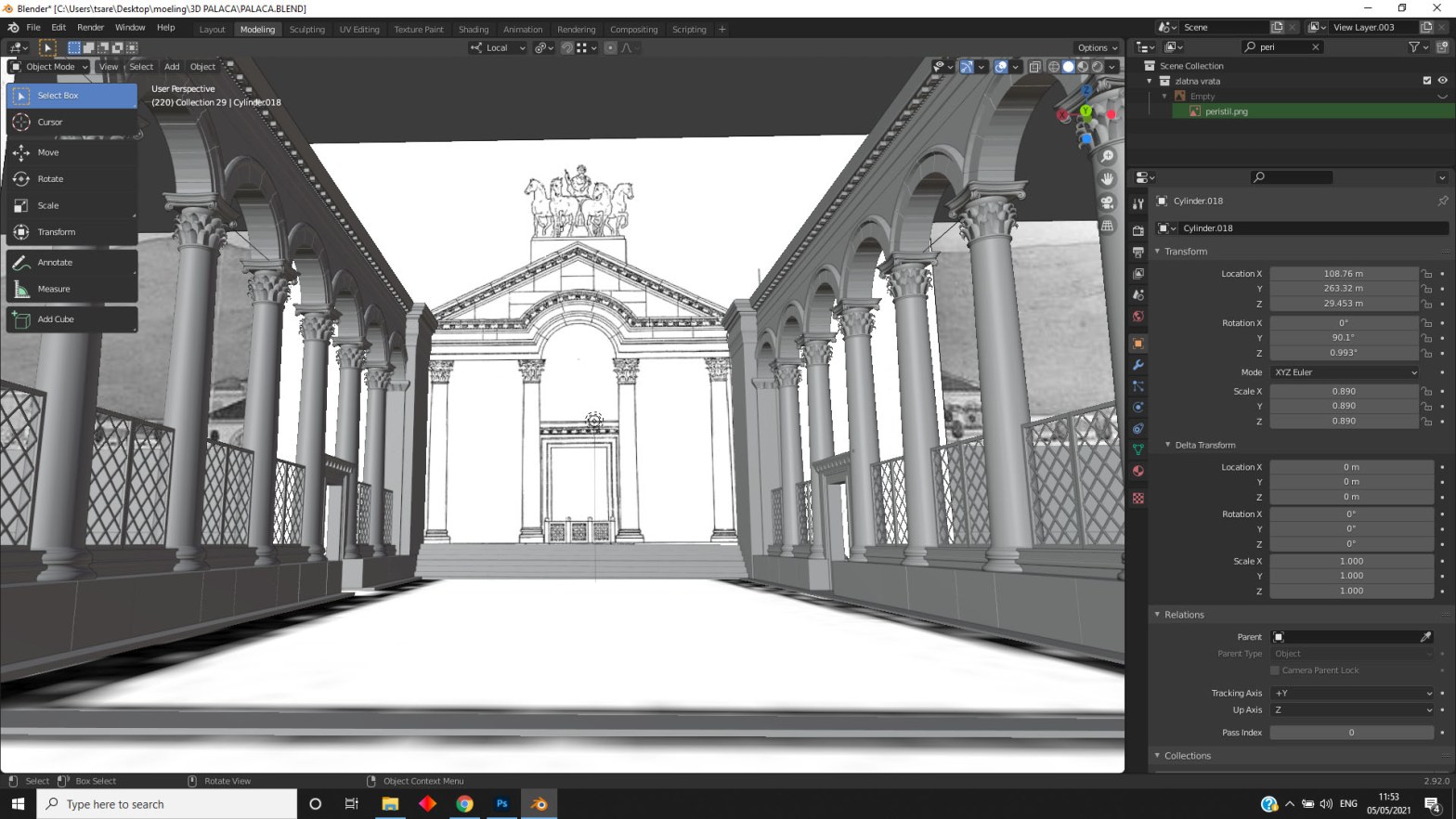Viewport: 1456px width, 819px height.
Task: Open the Render menu
Action: tap(90, 28)
